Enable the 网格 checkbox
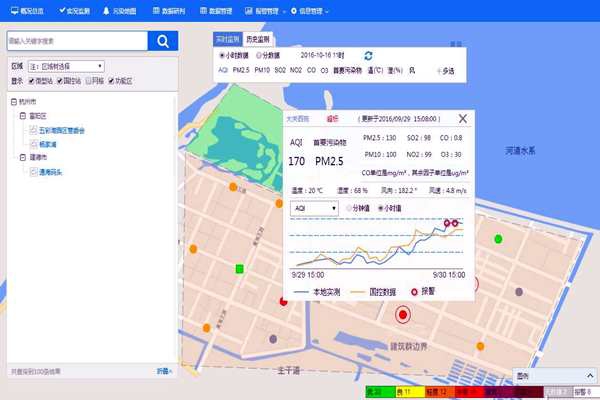The image size is (600, 400). coord(90,80)
